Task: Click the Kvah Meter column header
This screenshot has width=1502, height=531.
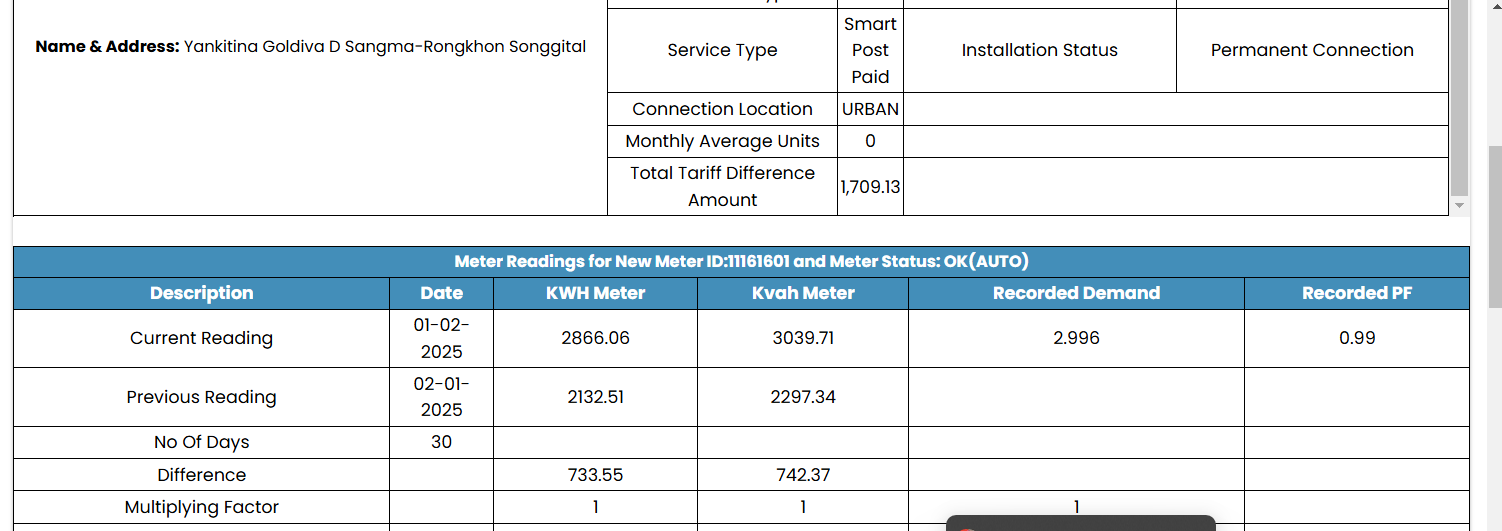Action: (x=803, y=293)
